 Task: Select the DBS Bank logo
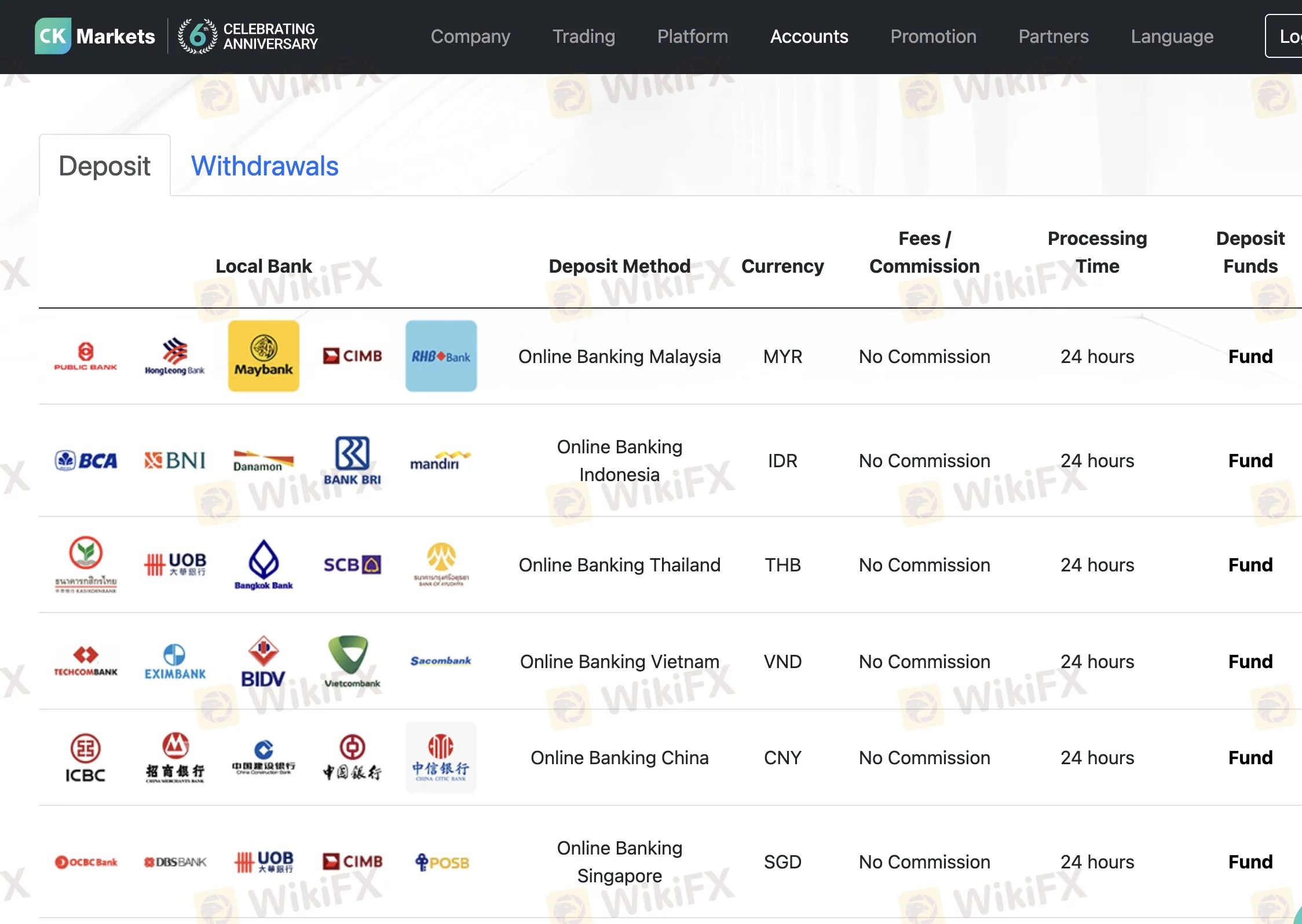(x=174, y=862)
